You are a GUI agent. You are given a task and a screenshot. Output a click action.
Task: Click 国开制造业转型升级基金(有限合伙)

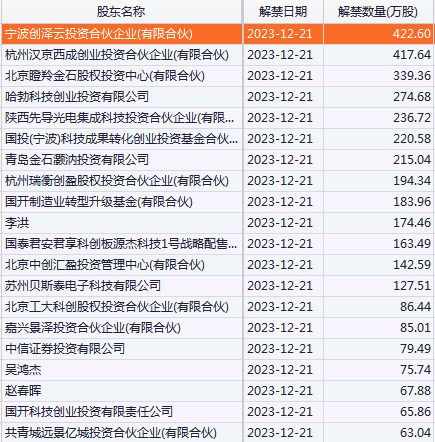click(99, 202)
